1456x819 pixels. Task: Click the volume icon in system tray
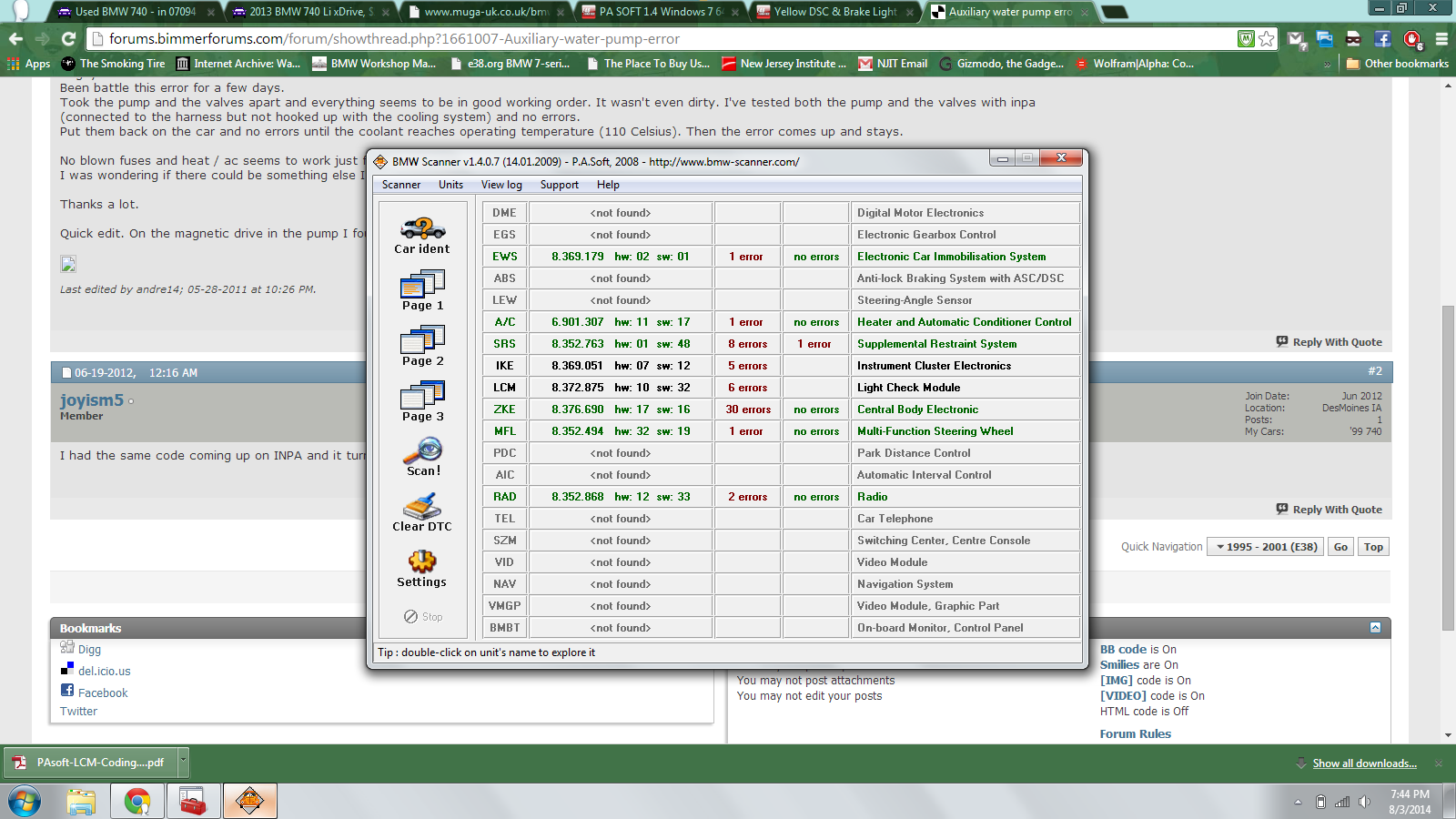click(x=1364, y=802)
